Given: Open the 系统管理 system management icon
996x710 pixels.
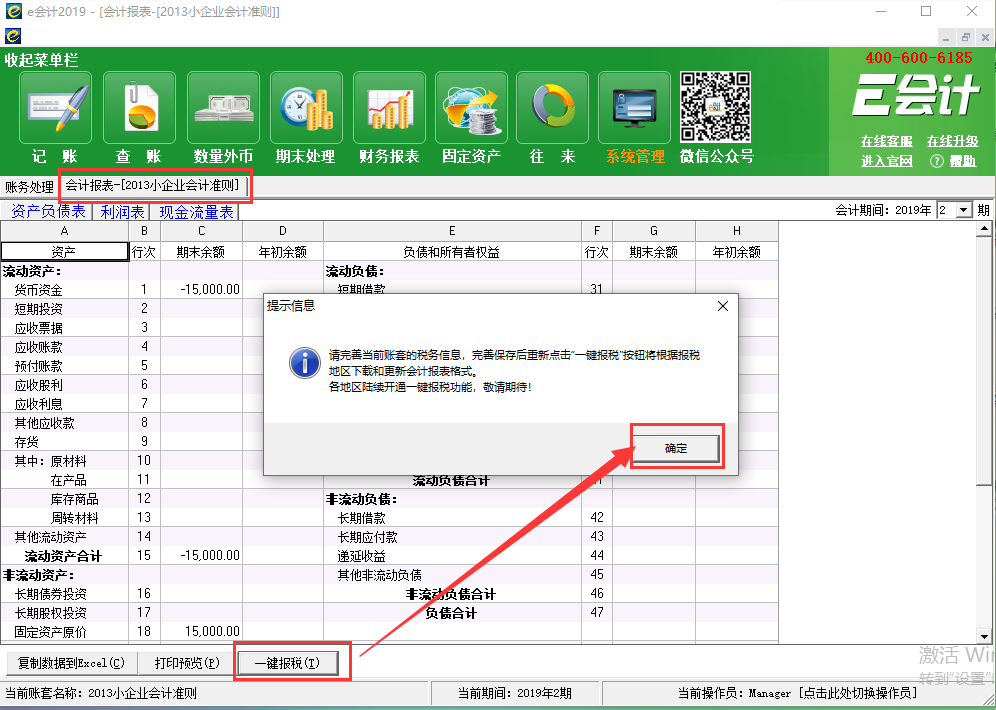Looking at the screenshot, I should coord(634,108).
